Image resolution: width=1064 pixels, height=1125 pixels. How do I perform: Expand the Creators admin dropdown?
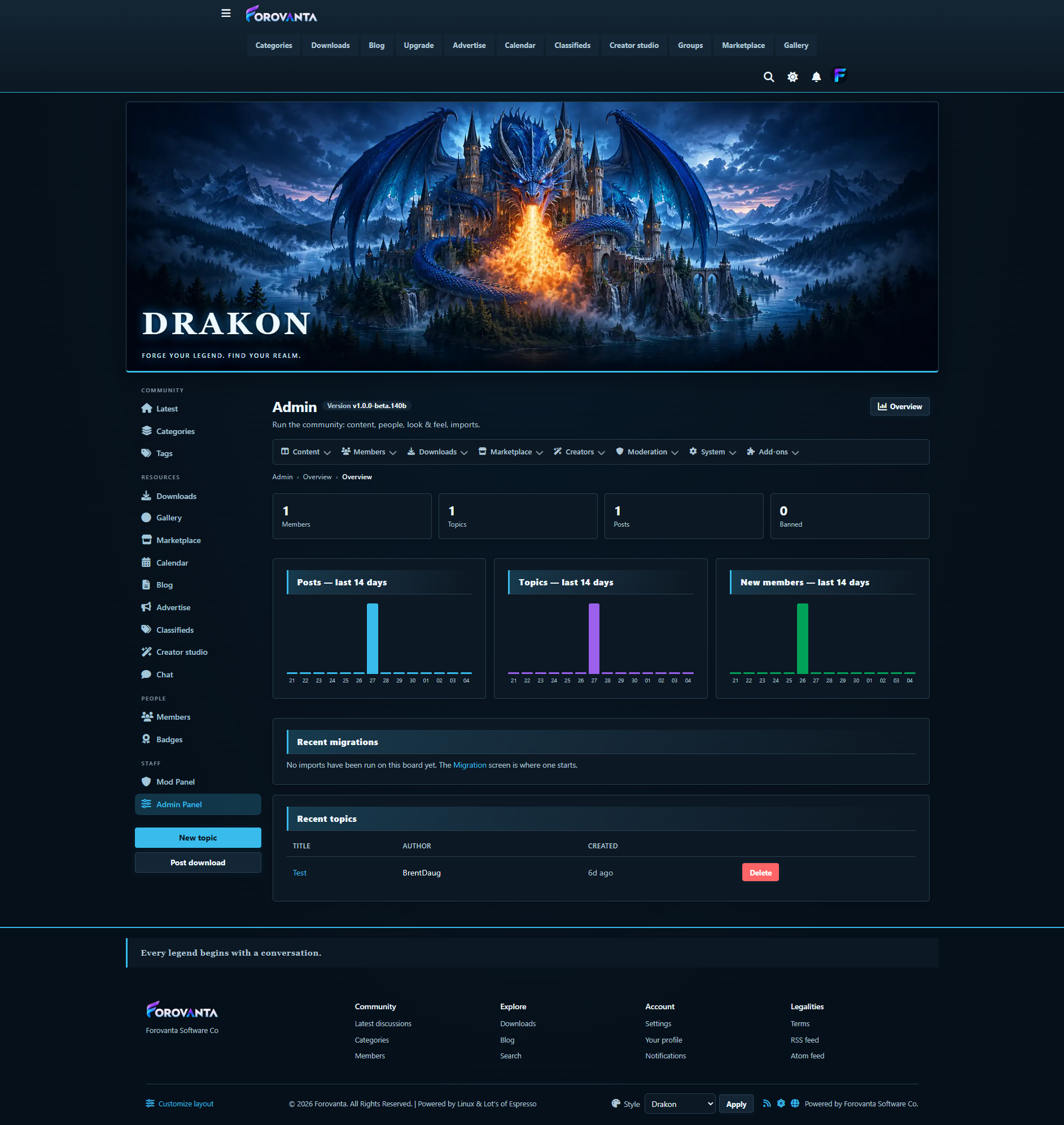[580, 452]
